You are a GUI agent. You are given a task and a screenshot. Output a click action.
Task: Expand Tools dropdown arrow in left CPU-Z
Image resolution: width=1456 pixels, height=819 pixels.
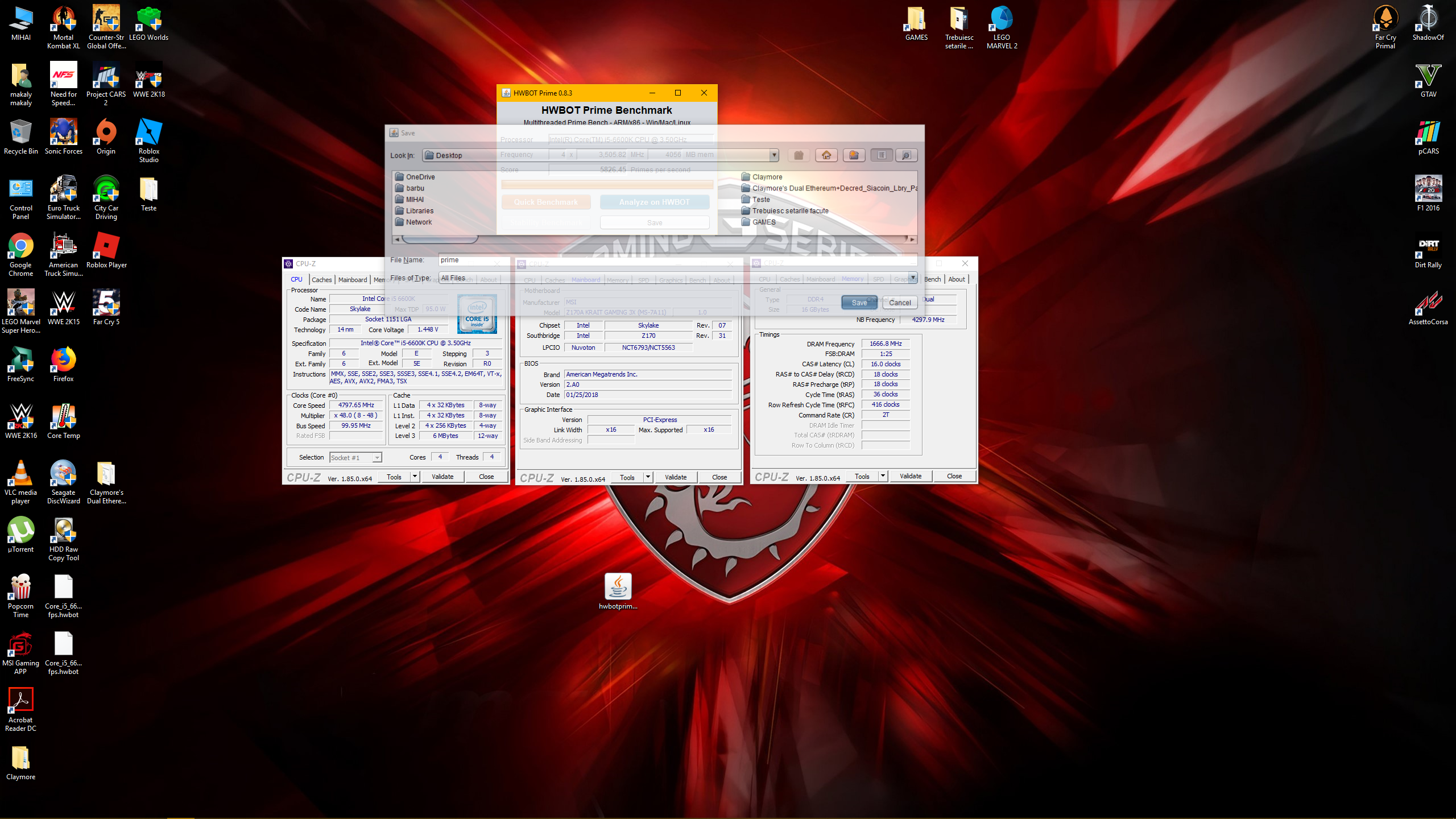click(x=415, y=477)
